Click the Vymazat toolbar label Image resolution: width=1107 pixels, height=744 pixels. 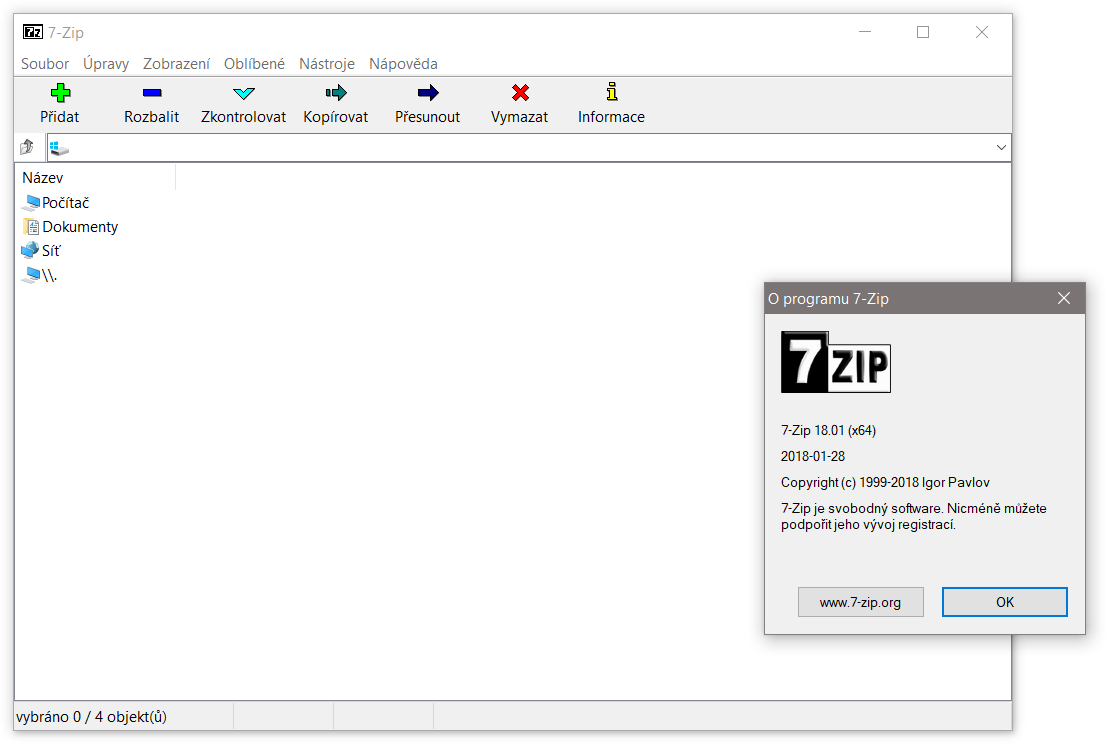520,117
